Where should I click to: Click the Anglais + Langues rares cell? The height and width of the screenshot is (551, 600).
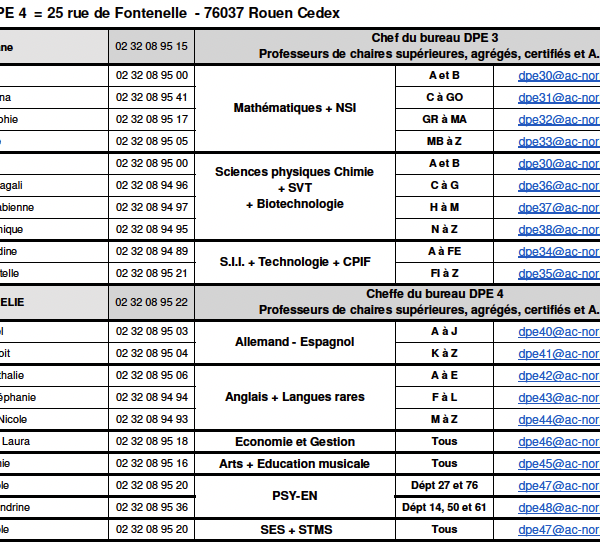coord(295,397)
